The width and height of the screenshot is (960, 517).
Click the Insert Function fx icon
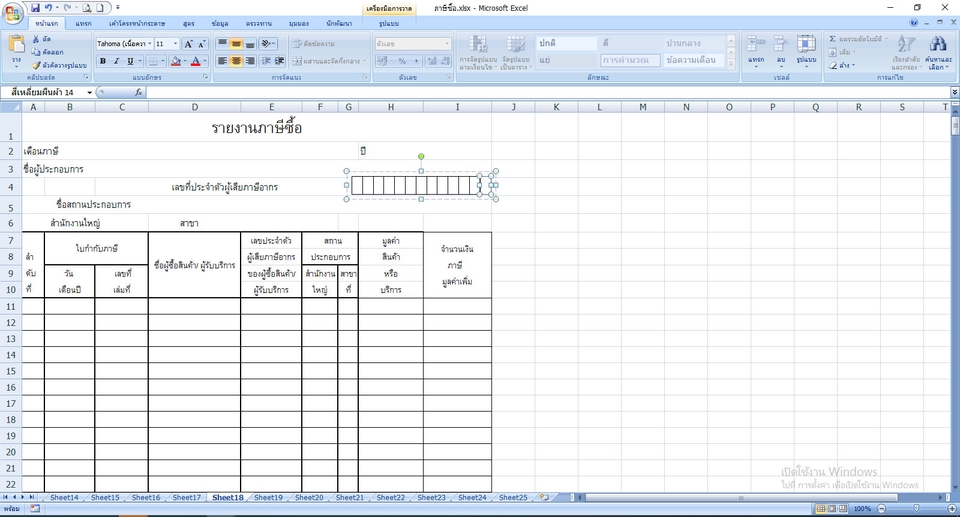point(139,92)
